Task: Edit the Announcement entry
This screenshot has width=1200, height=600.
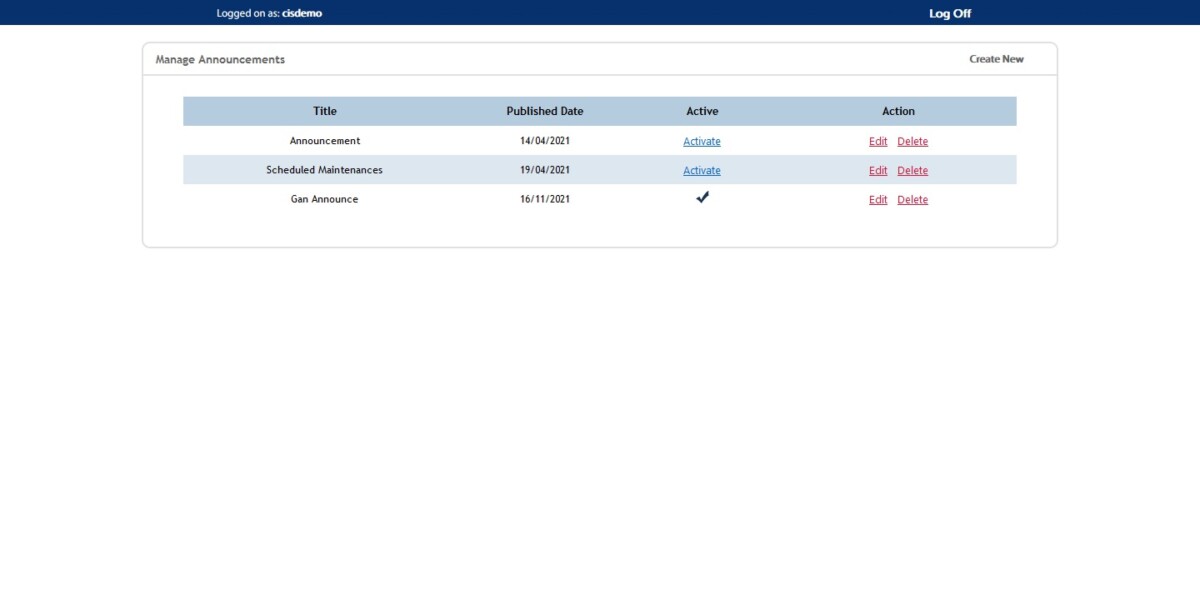Action: pyautogui.click(x=878, y=141)
